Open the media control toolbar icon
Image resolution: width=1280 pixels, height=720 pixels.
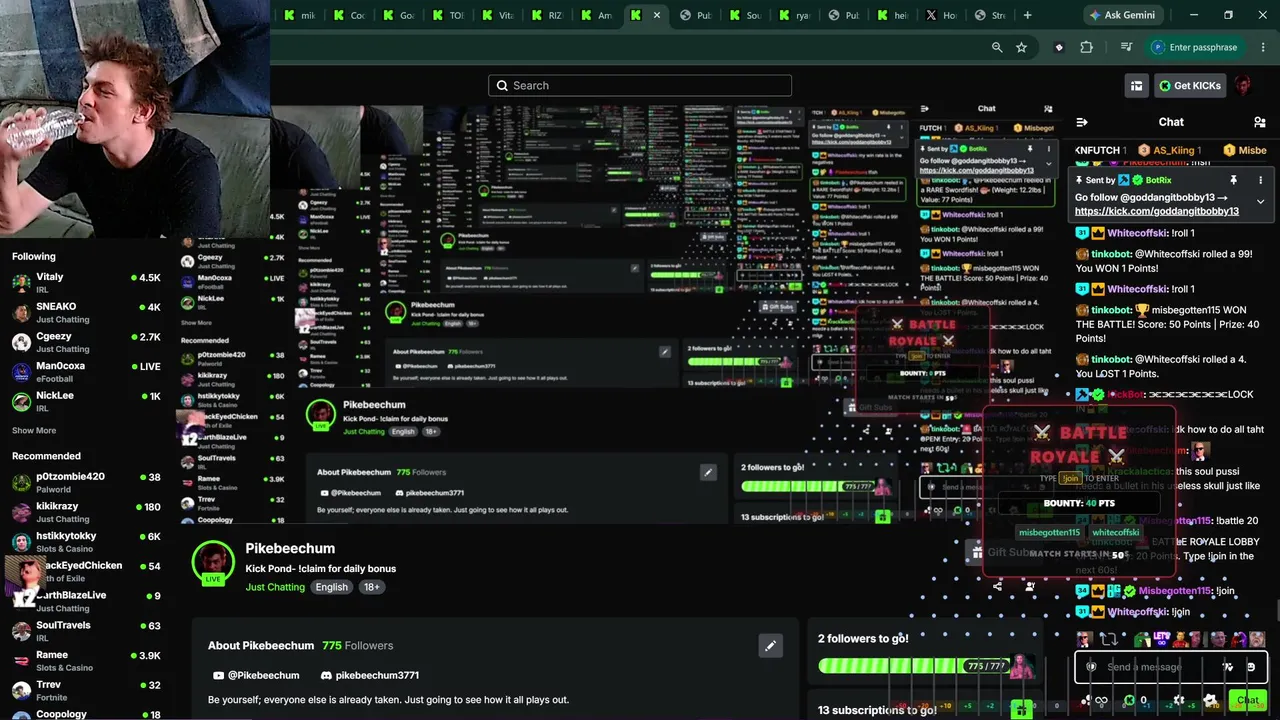1126,47
